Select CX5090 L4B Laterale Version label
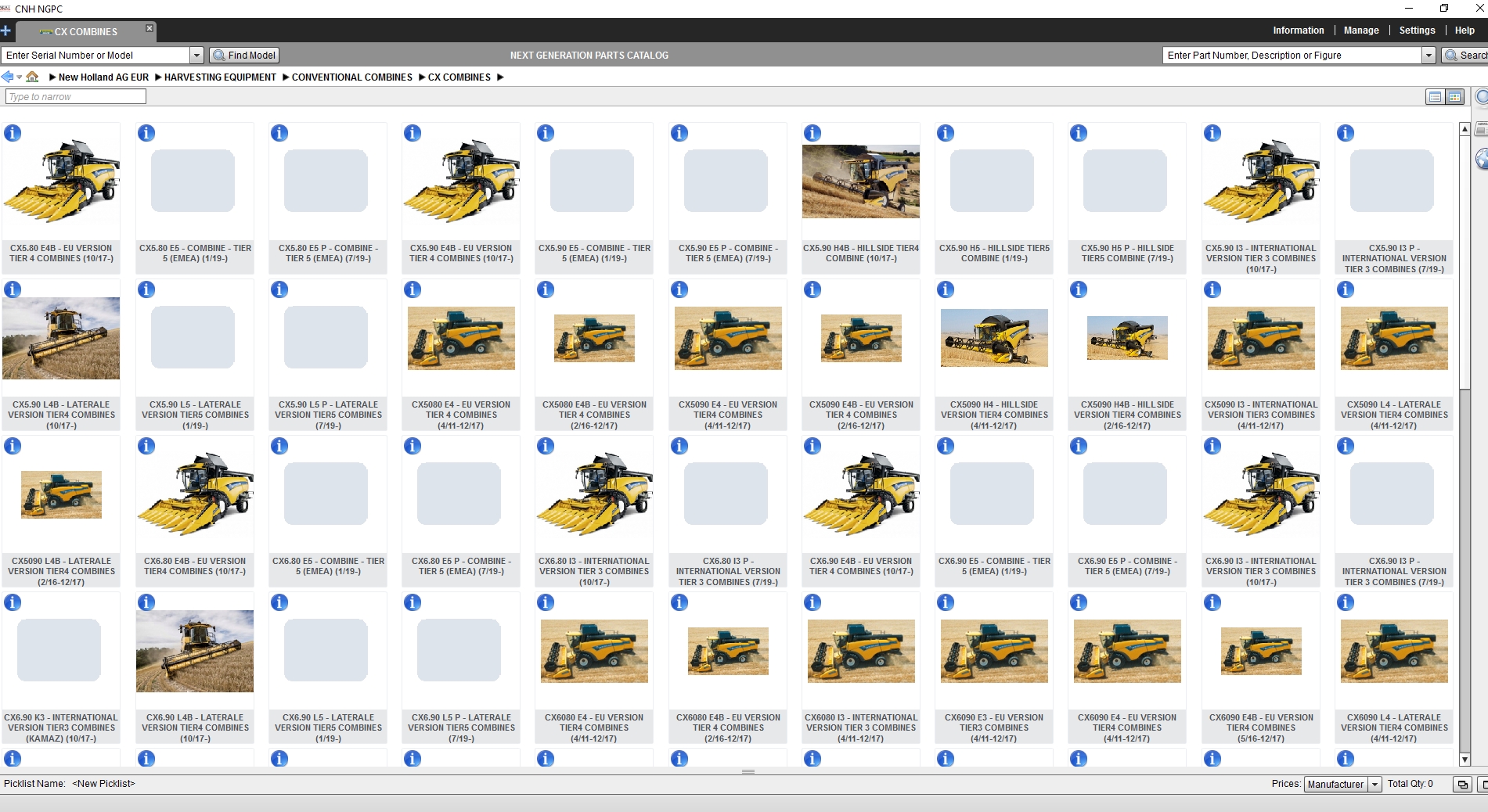 point(61,572)
